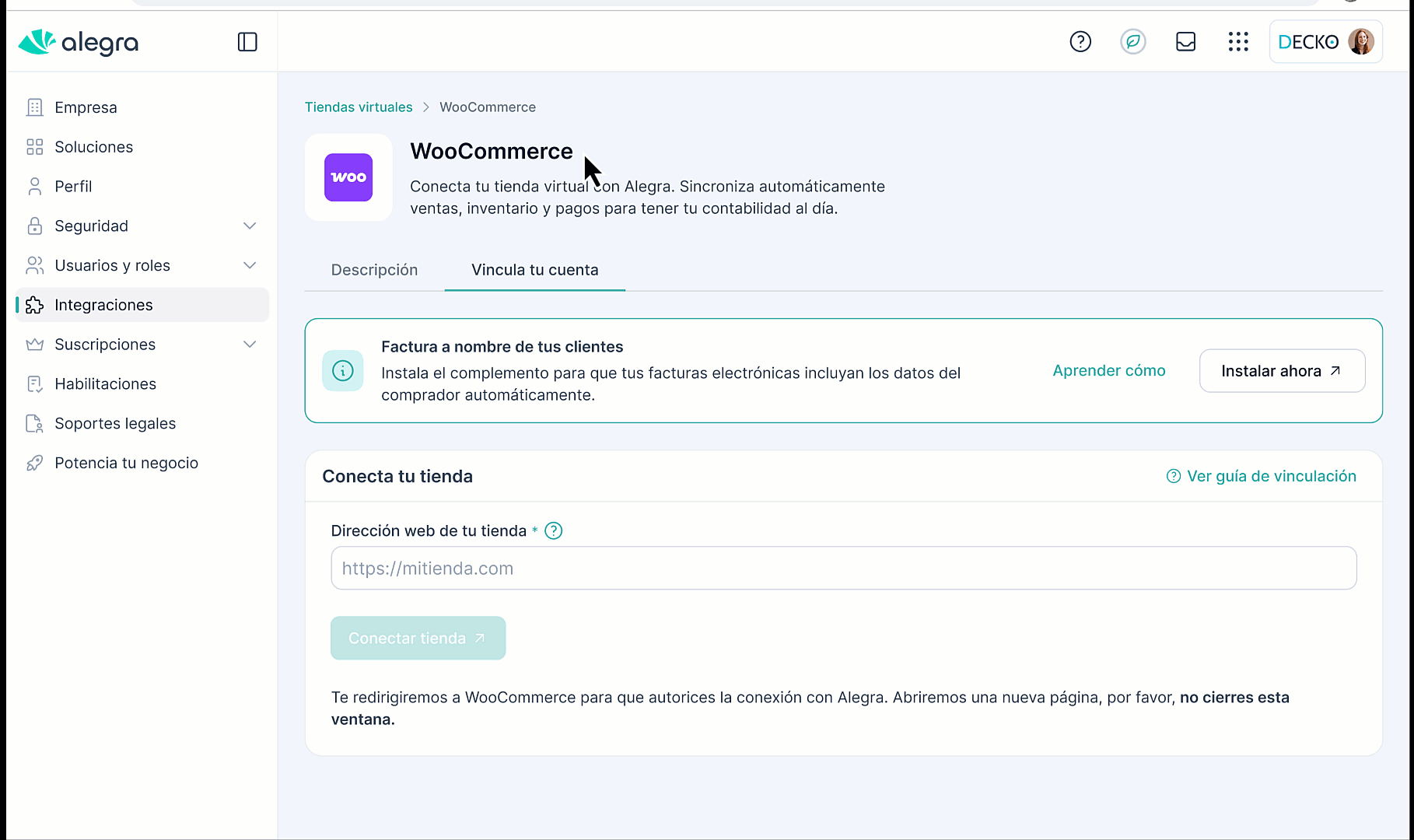The width and height of the screenshot is (1414, 840).
Task: Click the Habilitaciones document icon
Action: click(x=34, y=384)
